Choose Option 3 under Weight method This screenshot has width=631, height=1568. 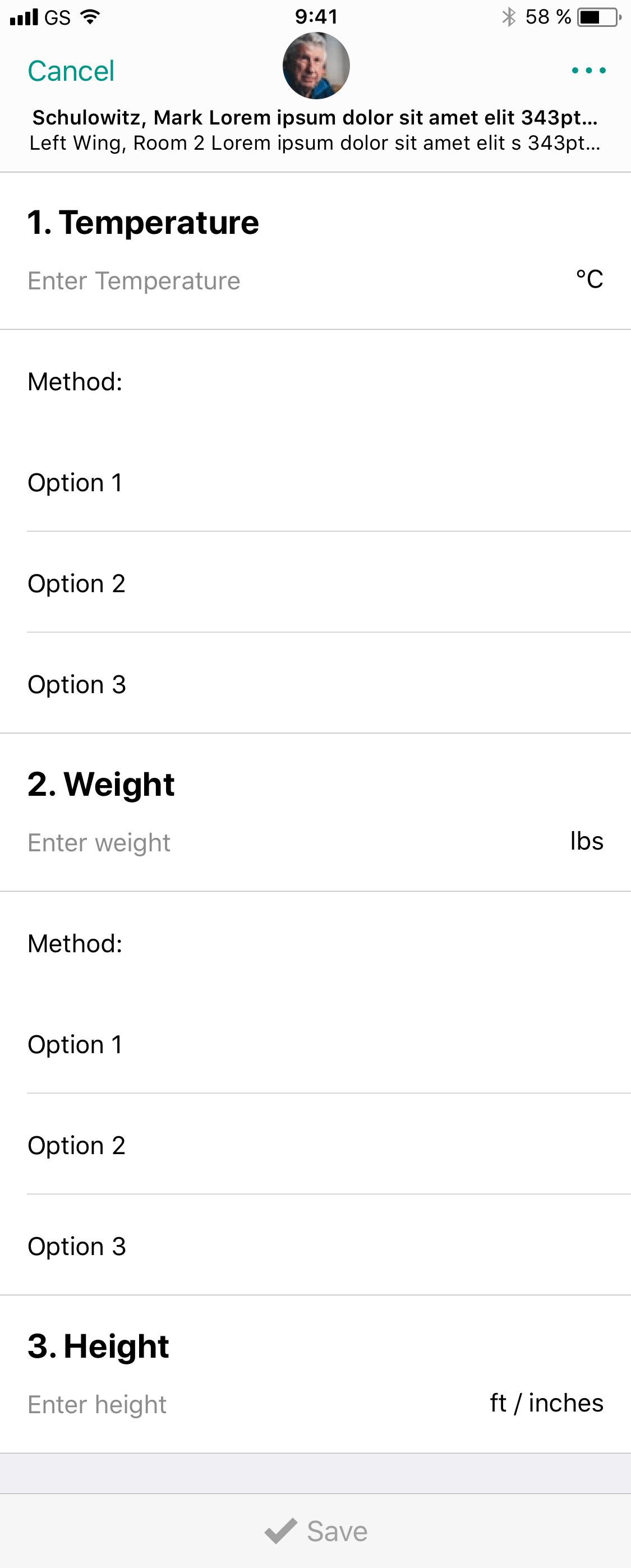[x=315, y=1246]
